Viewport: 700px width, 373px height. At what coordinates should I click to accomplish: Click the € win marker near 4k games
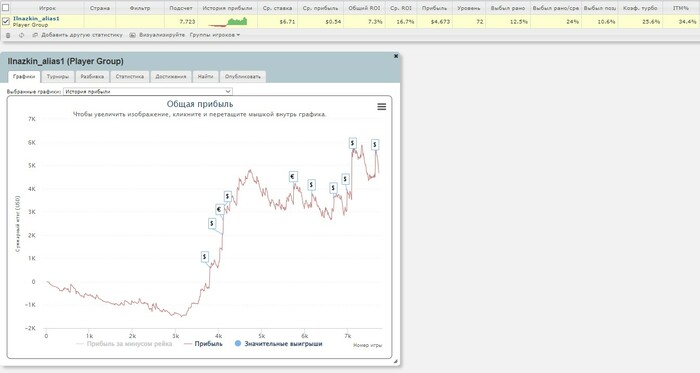[x=219, y=209]
